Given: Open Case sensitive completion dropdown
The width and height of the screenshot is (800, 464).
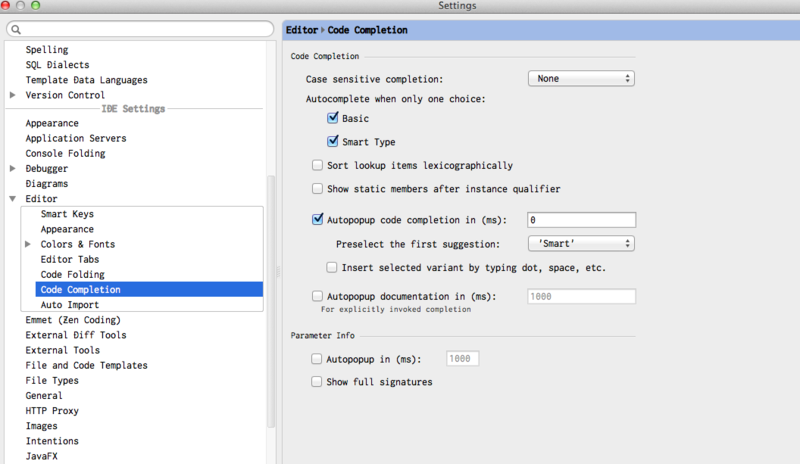Looking at the screenshot, I should click(581, 79).
